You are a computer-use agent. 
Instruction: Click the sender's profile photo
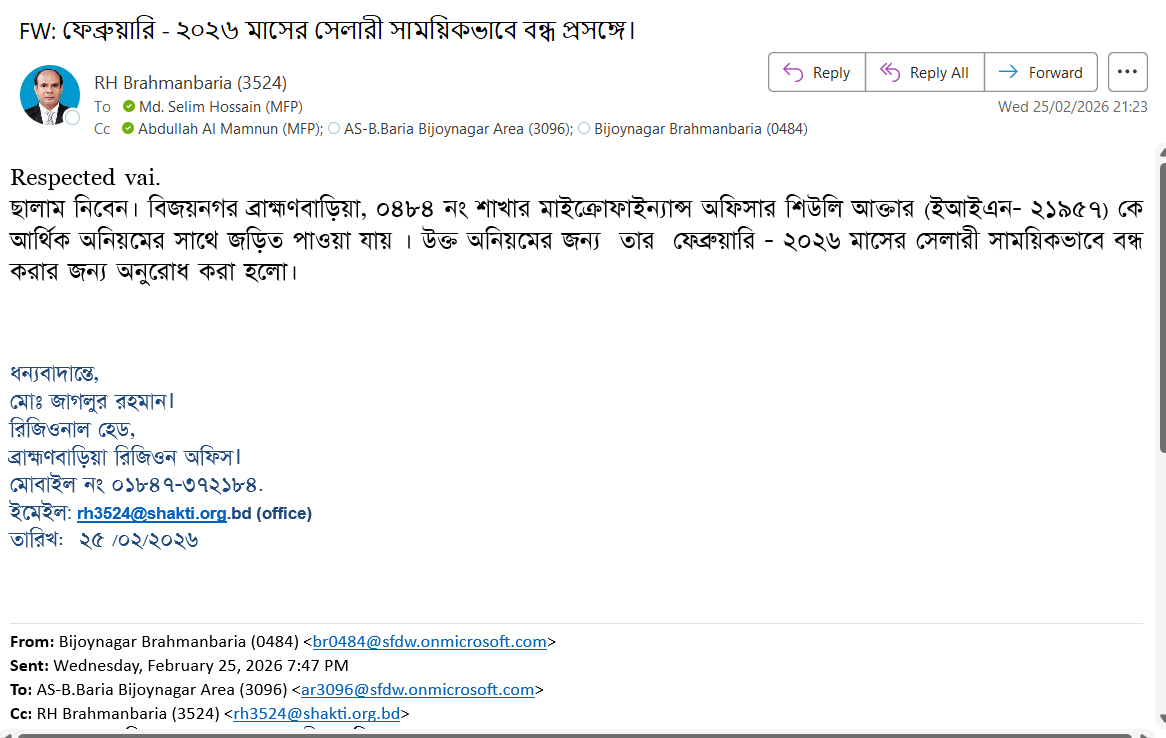coord(49,95)
